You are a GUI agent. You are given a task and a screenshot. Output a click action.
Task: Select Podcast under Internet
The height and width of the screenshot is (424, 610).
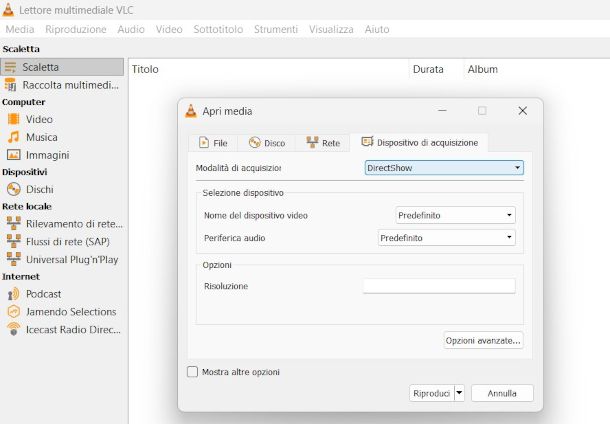click(x=62, y=294)
